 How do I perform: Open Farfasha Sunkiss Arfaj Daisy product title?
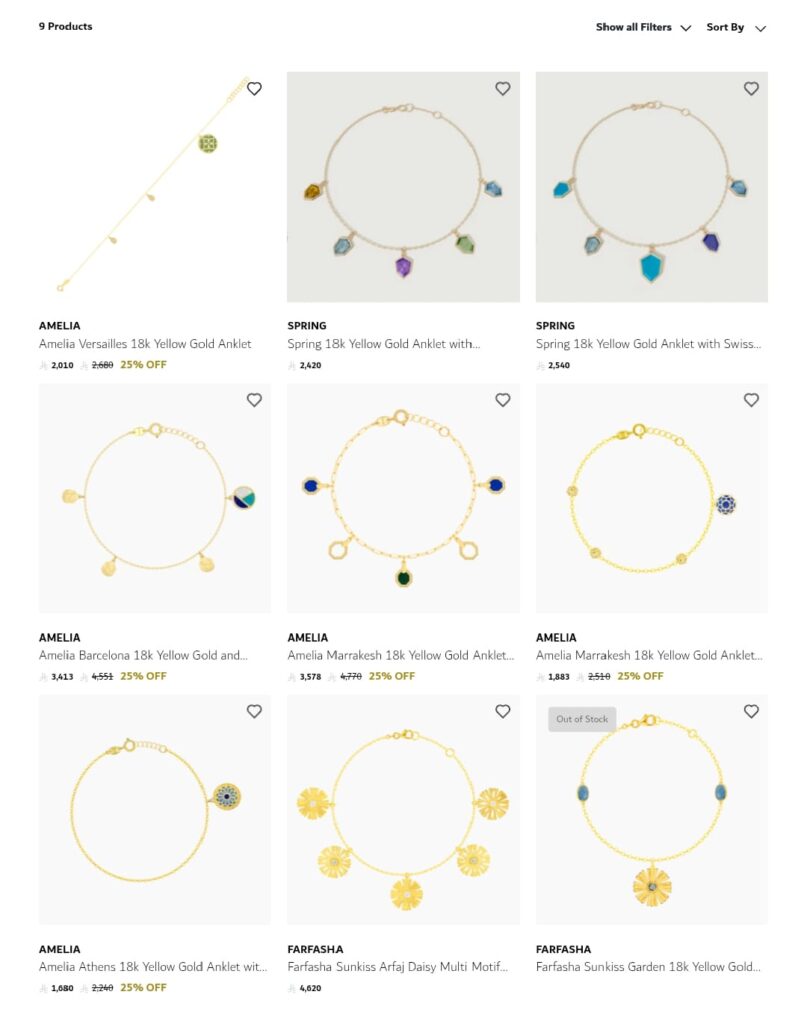click(398, 967)
